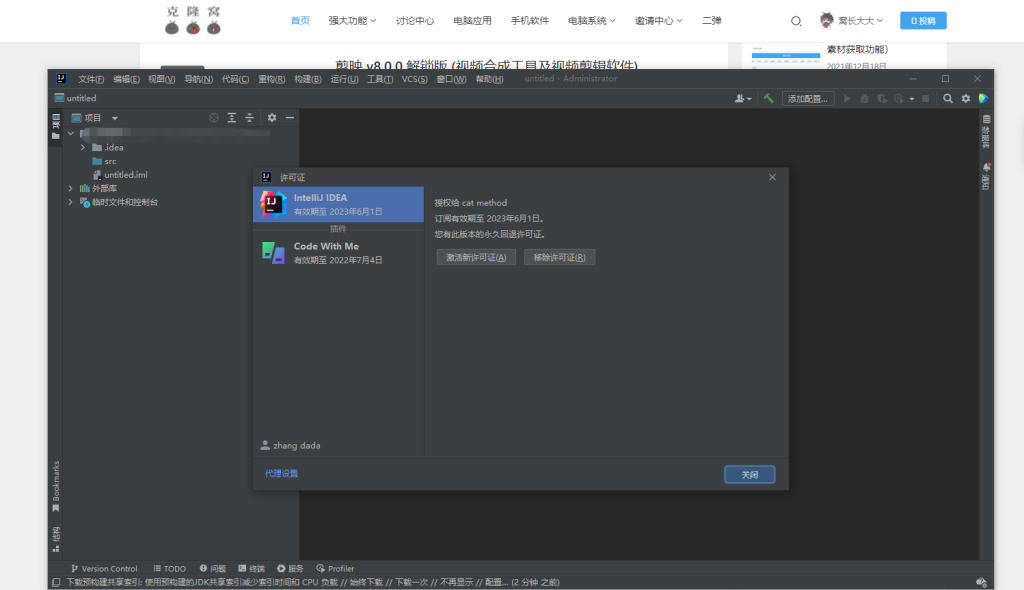Open the 窗口(W) menu
The height and width of the screenshot is (590, 1024).
pyautogui.click(x=451, y=79)
